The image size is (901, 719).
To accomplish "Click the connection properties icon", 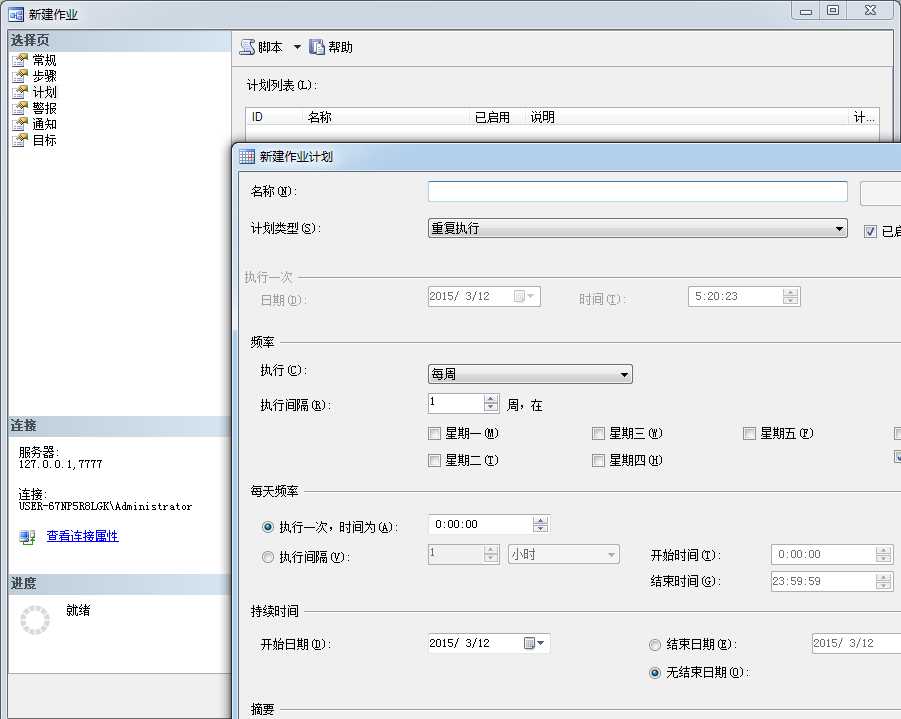I will [27, 537].
